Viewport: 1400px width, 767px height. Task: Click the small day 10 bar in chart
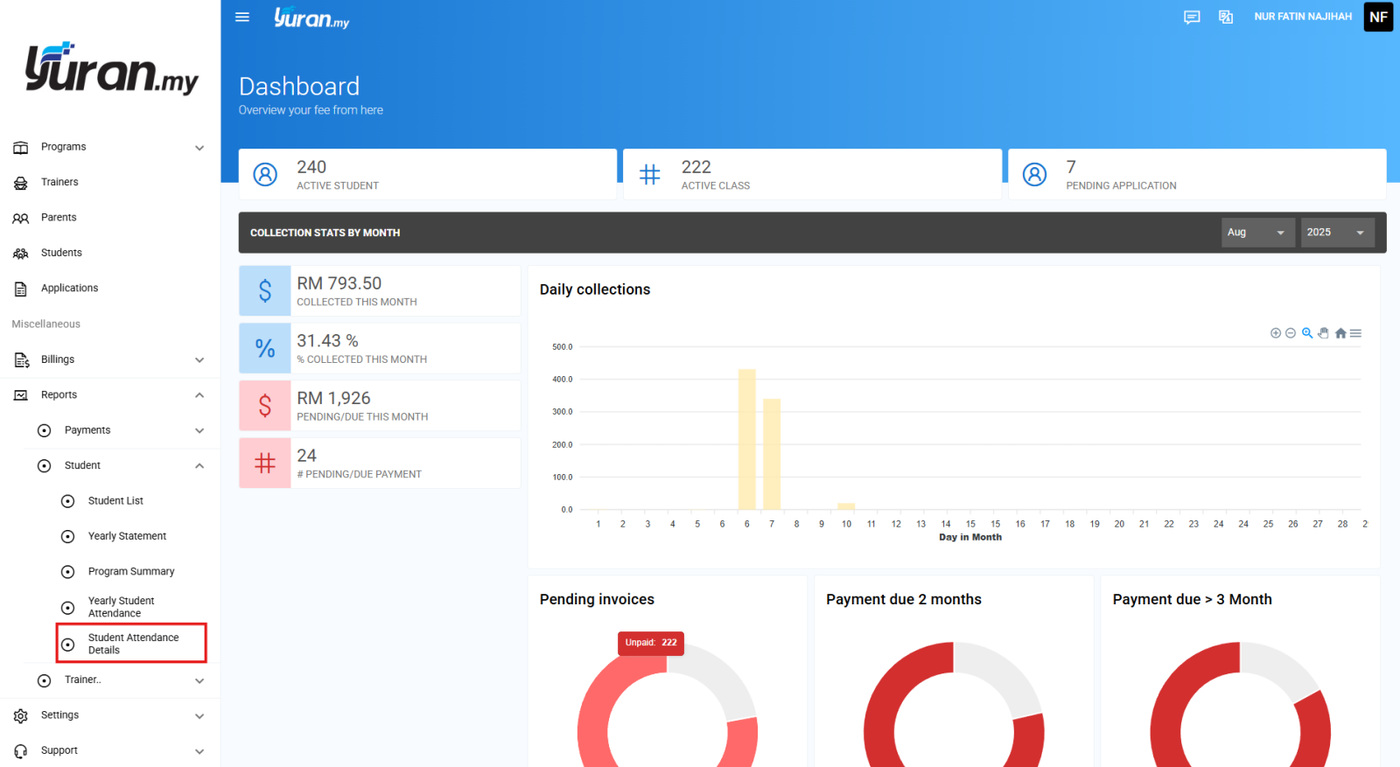pos(846,506)
